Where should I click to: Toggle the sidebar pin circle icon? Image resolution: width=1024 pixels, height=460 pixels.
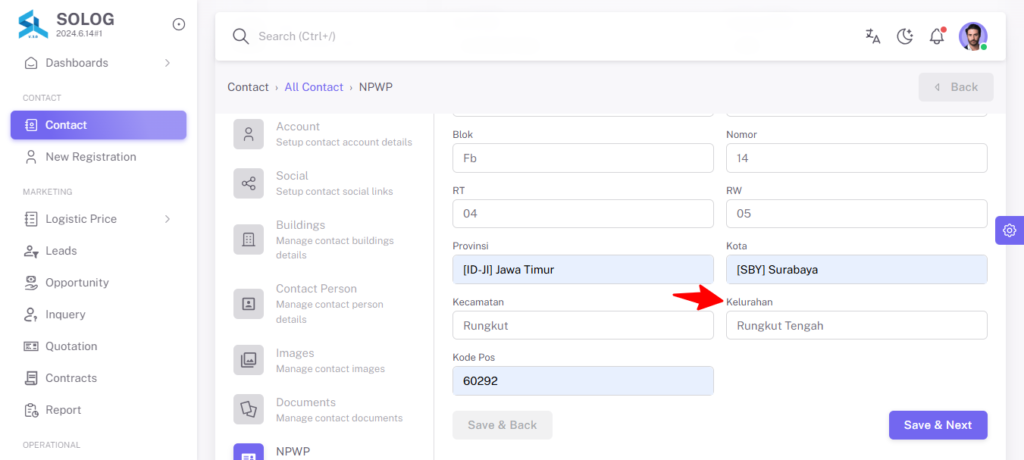click(x=178, y=24)
